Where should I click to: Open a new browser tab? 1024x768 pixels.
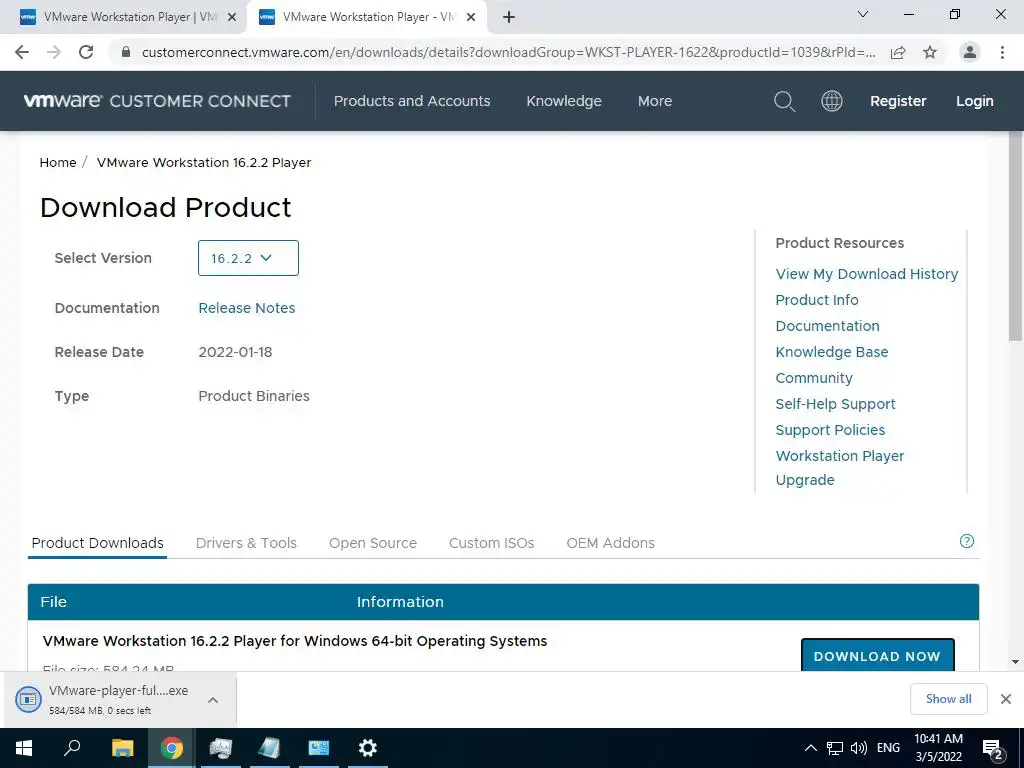click(x=509, y=17)
